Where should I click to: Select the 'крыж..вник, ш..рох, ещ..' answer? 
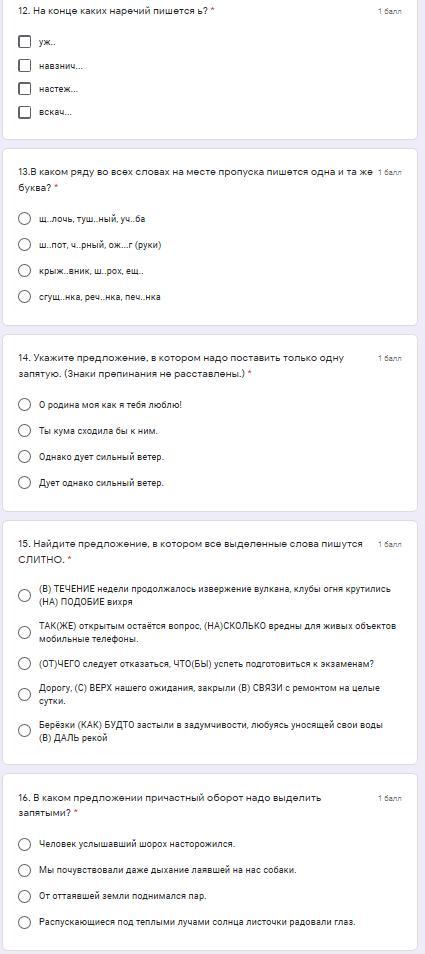click(24, 270)
